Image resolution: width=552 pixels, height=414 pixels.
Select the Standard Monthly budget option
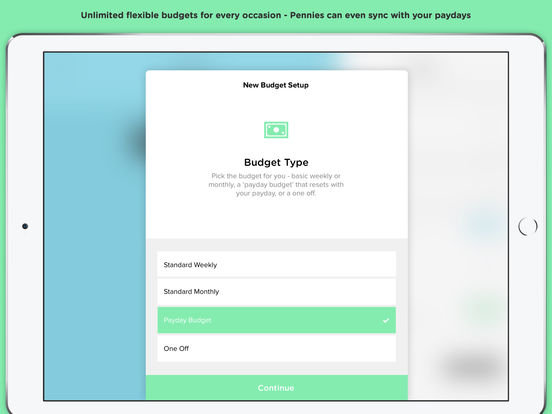click(x=276, y=292)
